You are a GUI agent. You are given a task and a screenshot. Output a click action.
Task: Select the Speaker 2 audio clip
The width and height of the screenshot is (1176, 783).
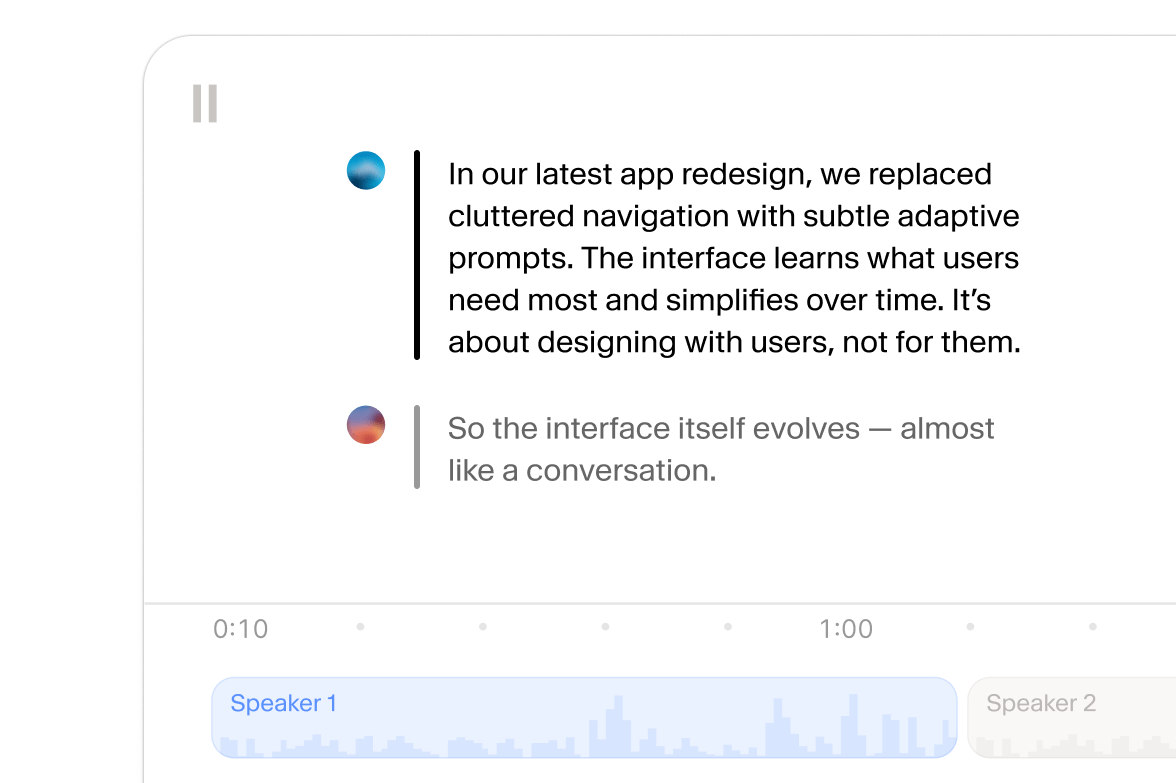[x=1070, y=717]
